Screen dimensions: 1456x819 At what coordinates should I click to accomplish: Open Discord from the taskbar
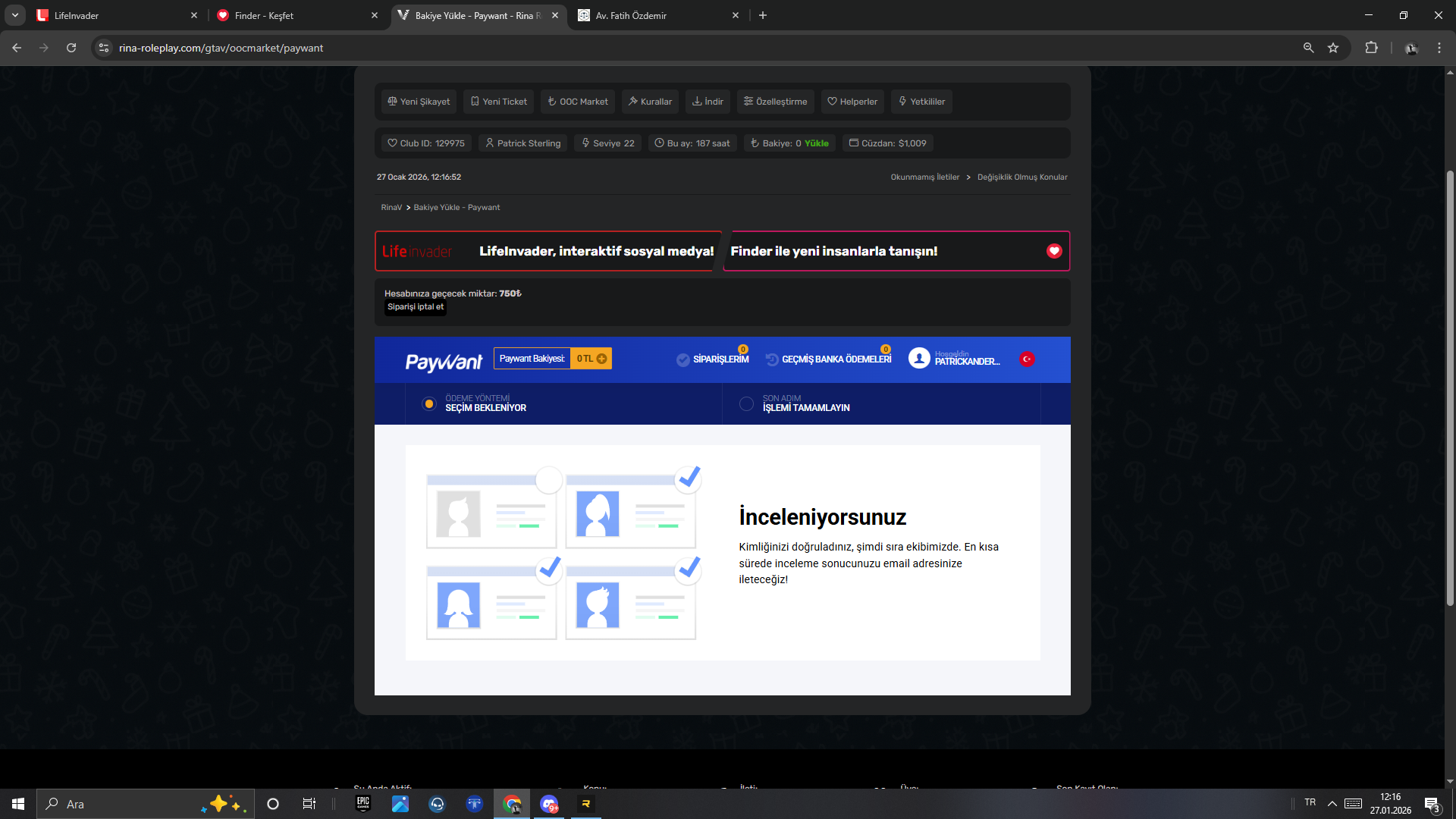coord(549,804)
